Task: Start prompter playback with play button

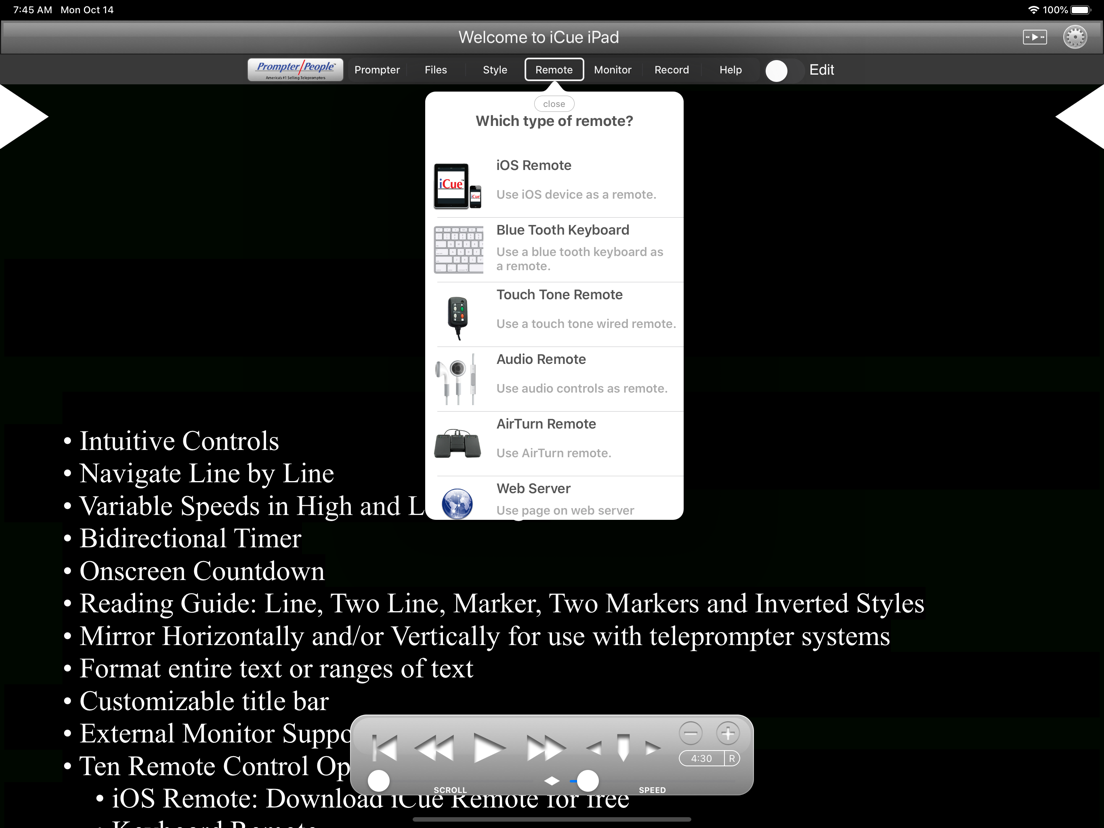Action: tap(489, 748)
